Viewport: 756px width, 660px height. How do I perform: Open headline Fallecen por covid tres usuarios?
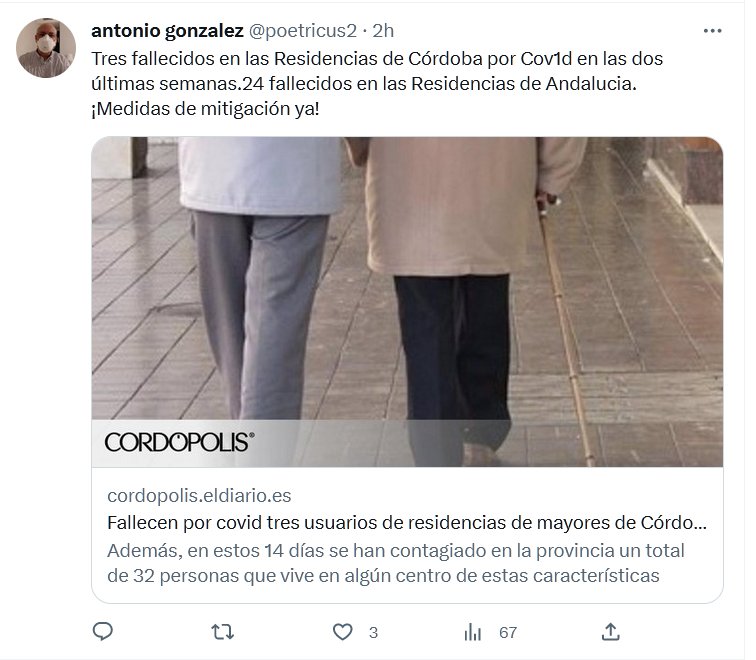[407, 523]
